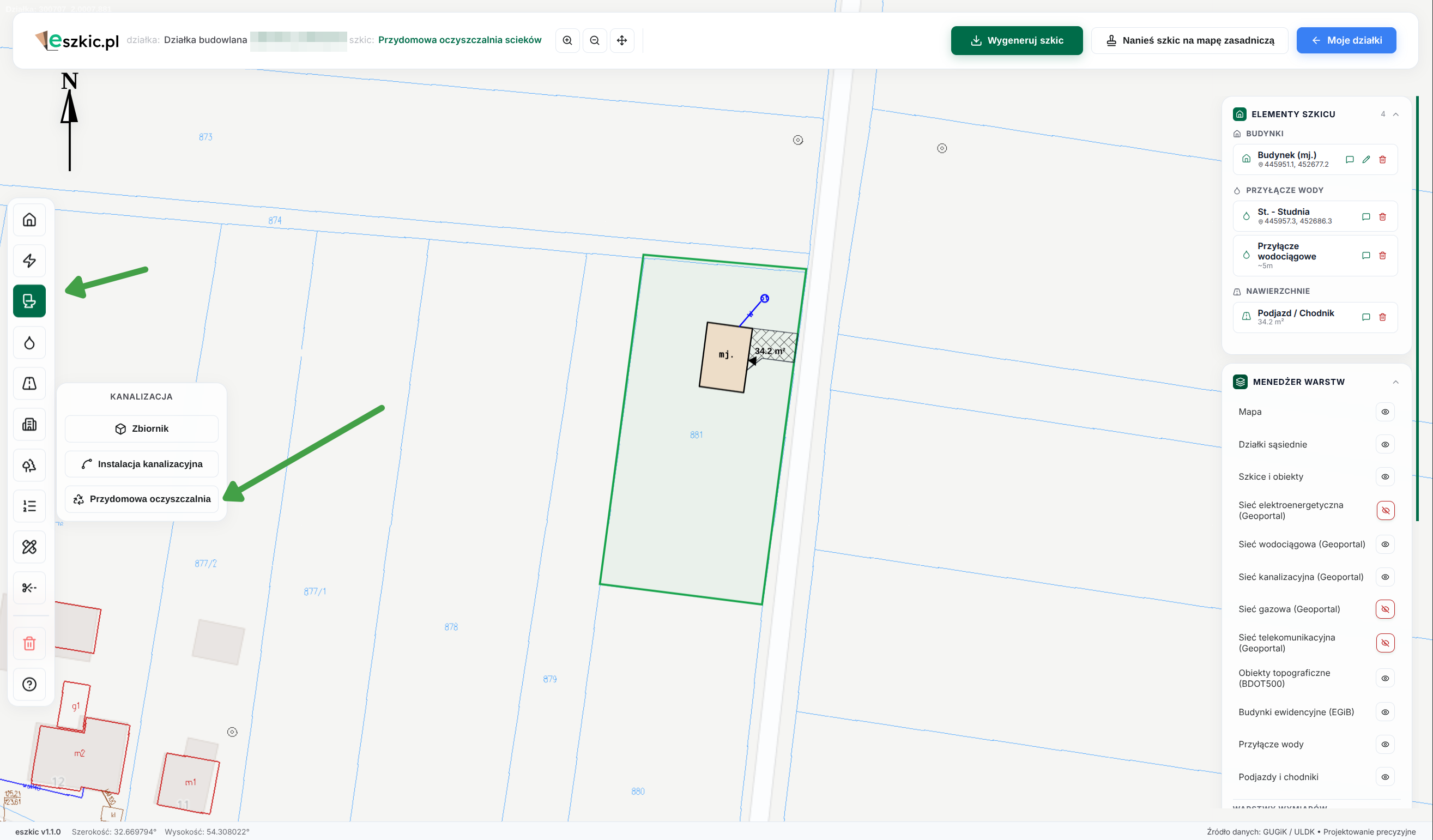Select Budynek (mj.) entry in elements list
This screenshot has height=840, width=1433.
pyautogui.click(x=1315, y=160)
